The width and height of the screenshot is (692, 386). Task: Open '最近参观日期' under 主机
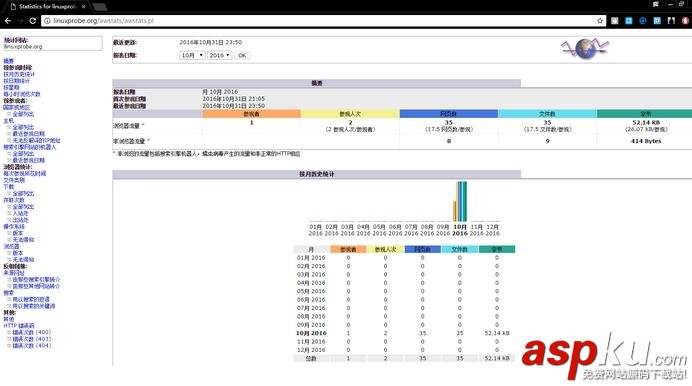[x=28, y=134]
